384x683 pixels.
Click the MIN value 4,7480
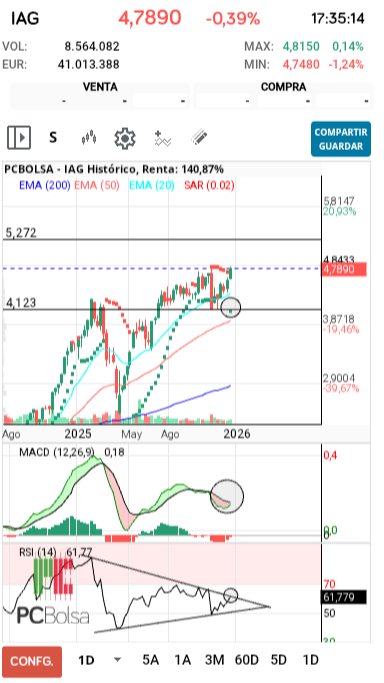301,65
